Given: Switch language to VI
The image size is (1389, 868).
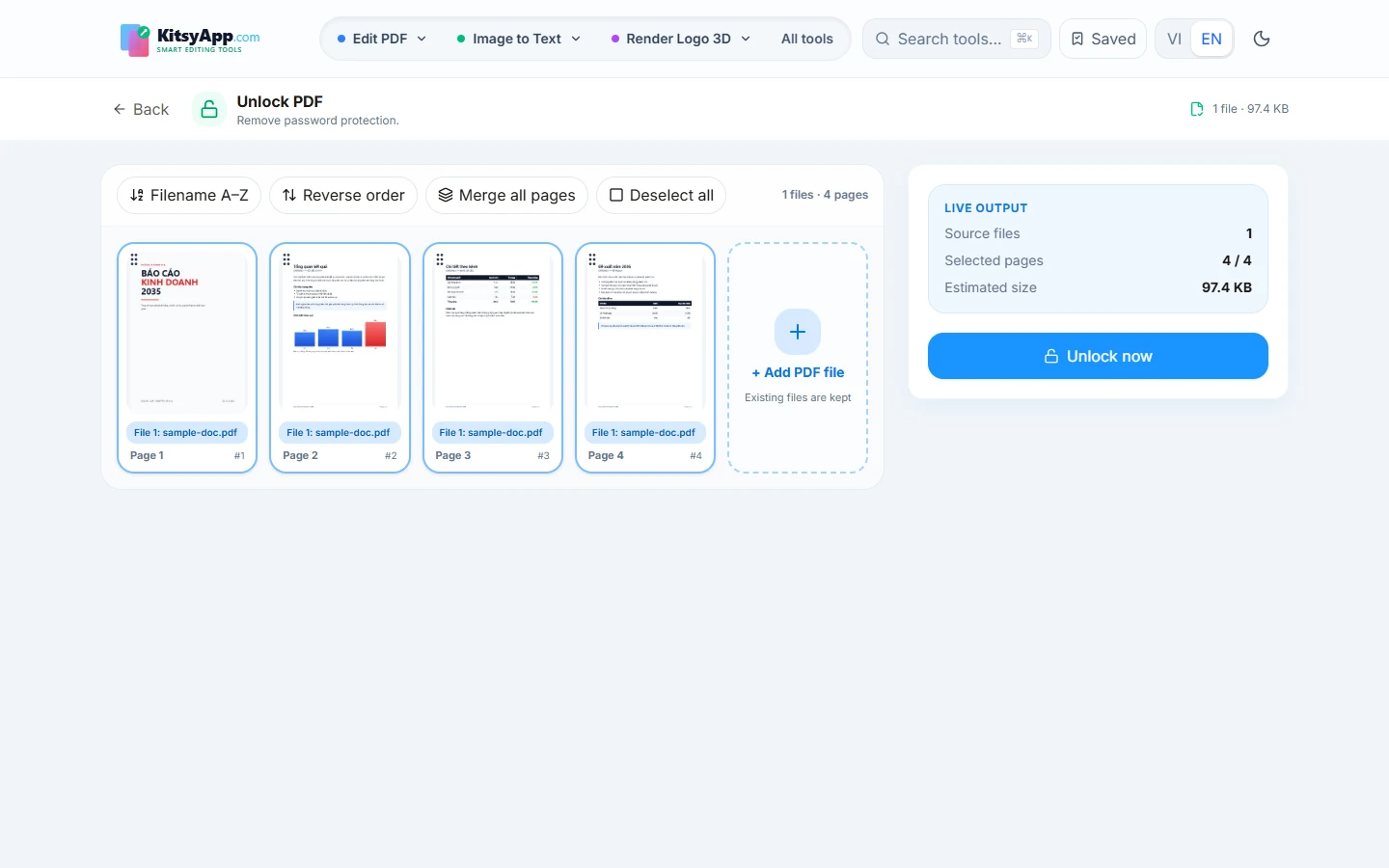Looking at the screenshot, I should [x=1174, y=39].
